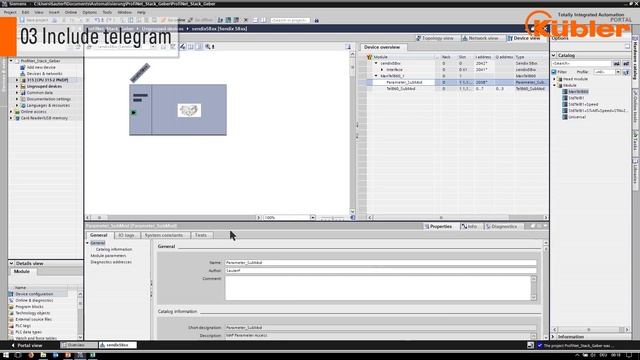
Task: Click the device view horizontal scrollbar
Action: pyautogui.click(x=173, y=218)
